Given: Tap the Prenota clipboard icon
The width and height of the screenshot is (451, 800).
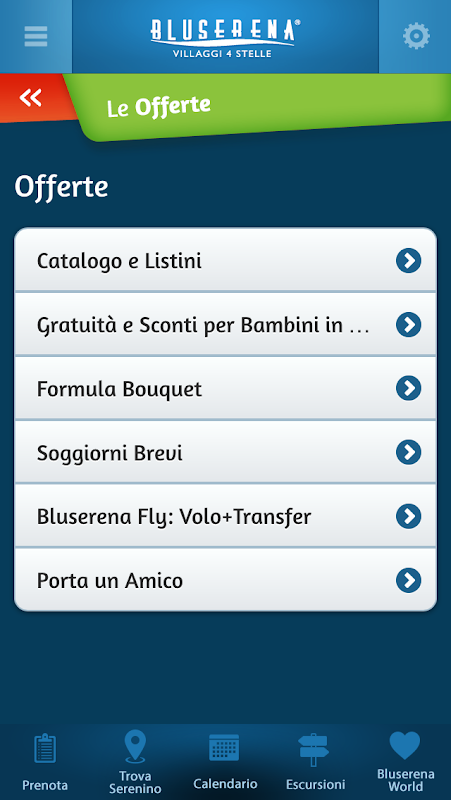Looking at the screenshot, I should (x=45, y=748).
